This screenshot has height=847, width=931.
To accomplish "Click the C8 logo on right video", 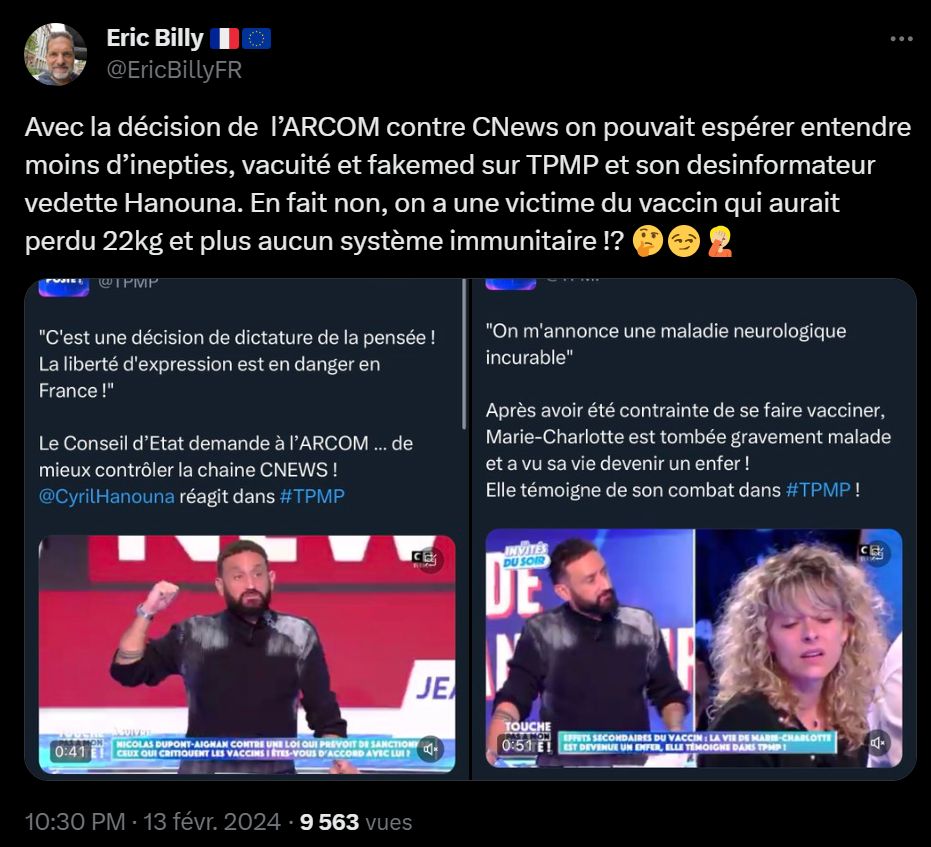I will (872, 551).
